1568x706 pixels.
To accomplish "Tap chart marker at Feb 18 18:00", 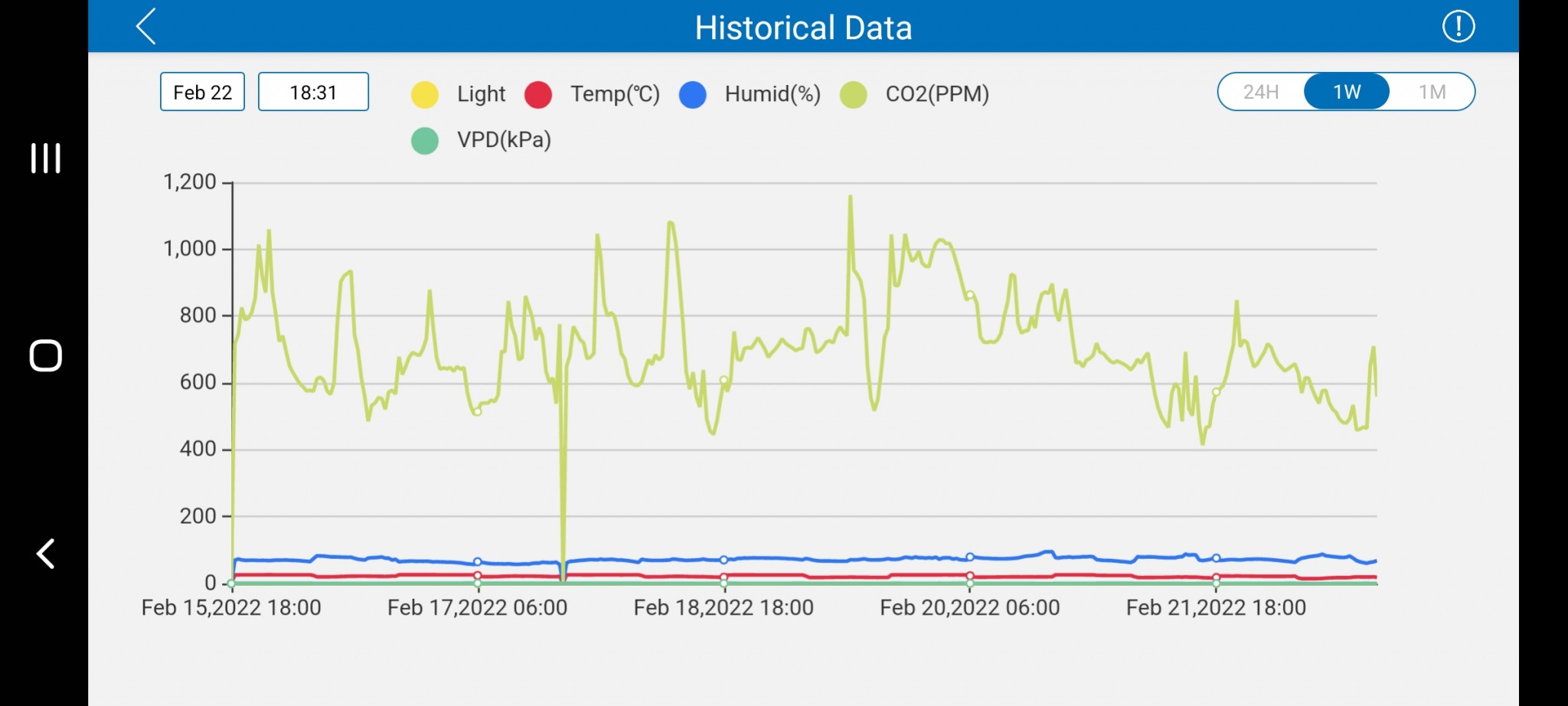I will pos(724,380).
